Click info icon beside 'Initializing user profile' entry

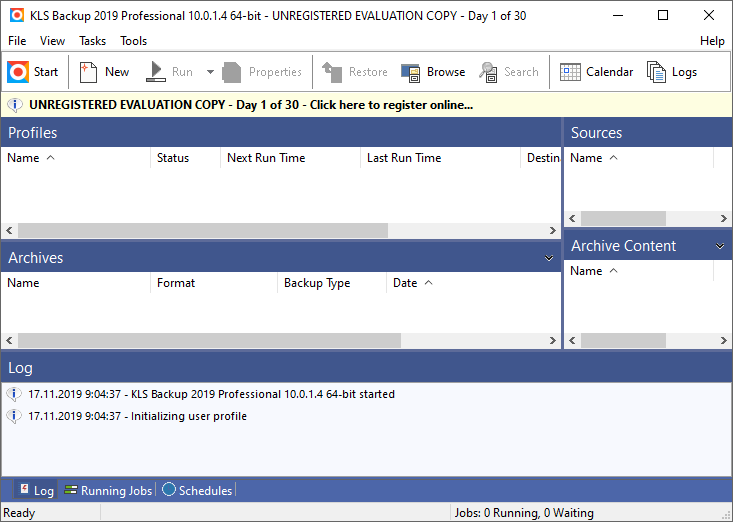coord(14,416)
